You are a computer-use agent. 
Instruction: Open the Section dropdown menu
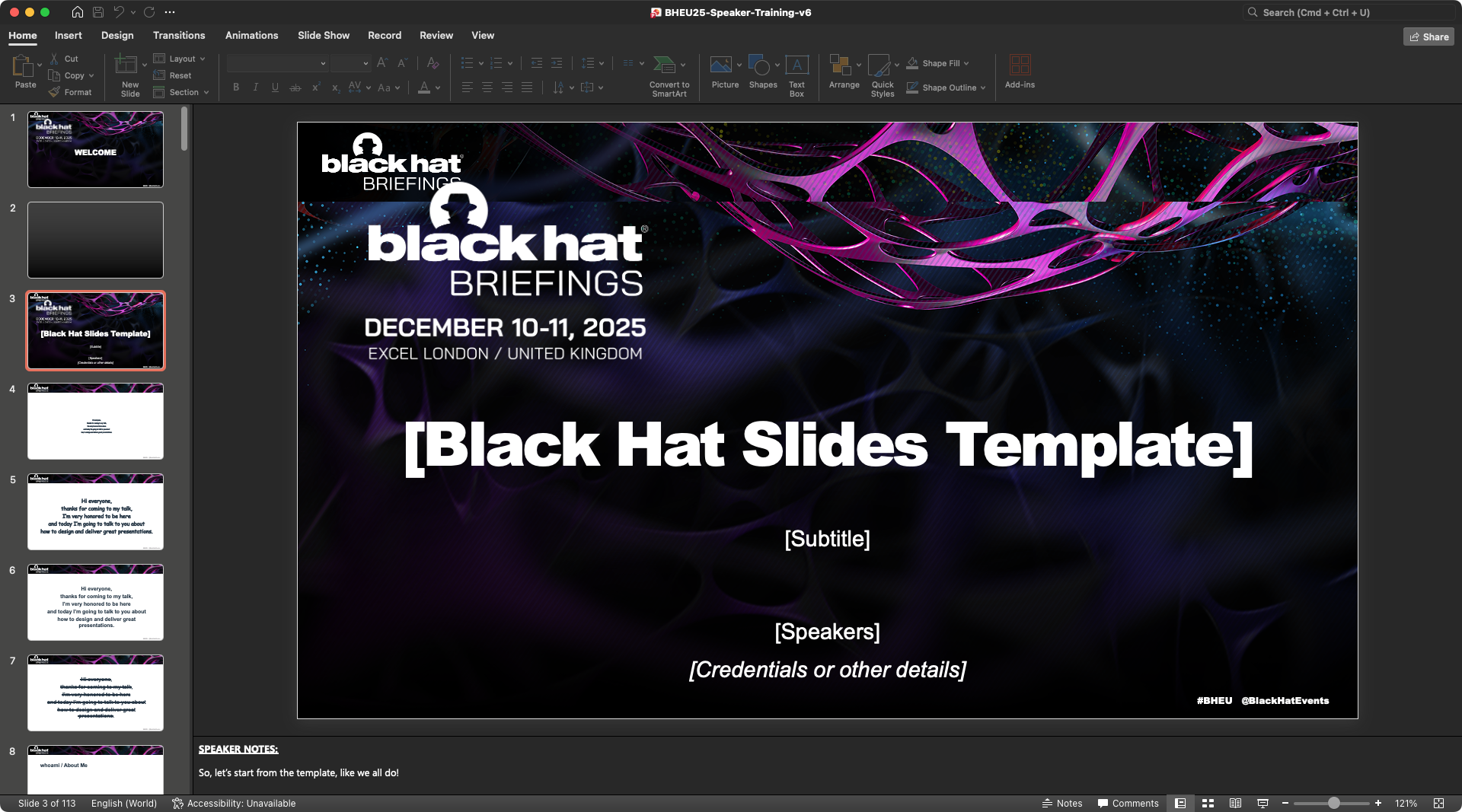pyautogui.click(x=206, y=92)
